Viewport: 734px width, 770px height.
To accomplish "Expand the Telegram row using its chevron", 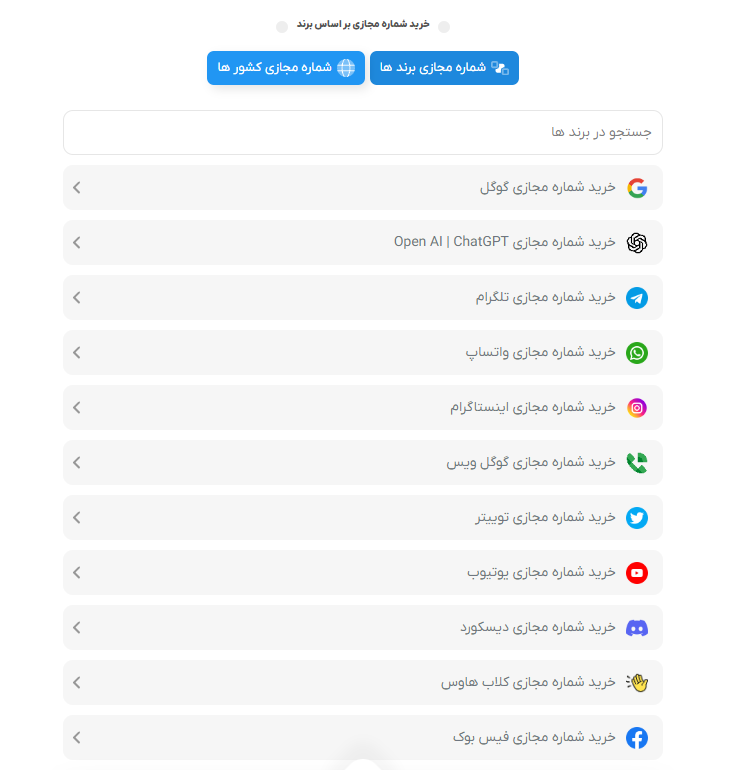I will [x=77, y=298].
